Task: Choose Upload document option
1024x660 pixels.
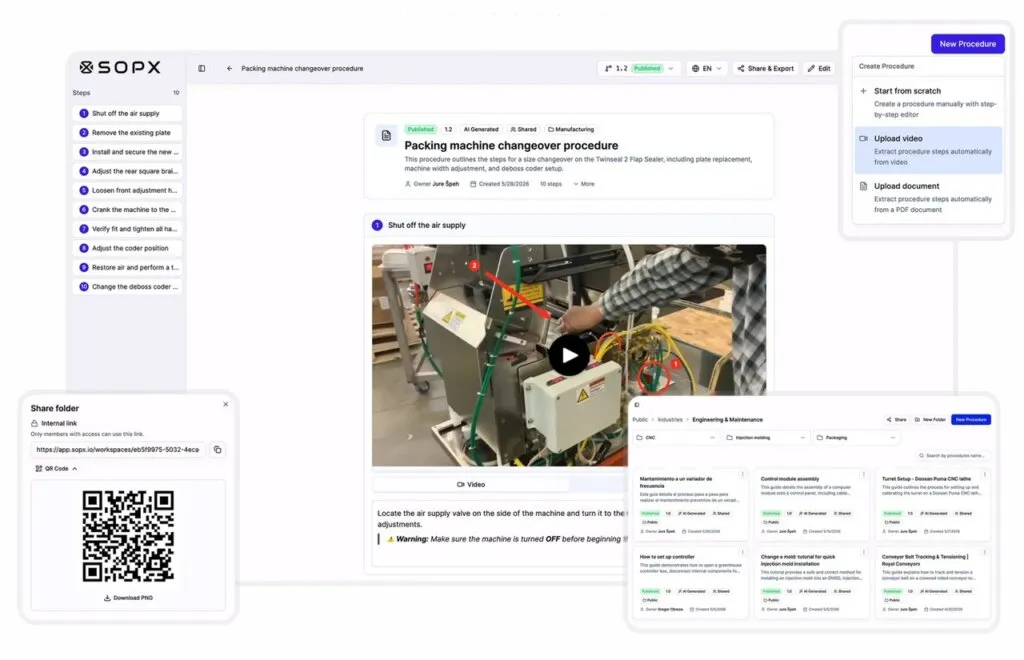Action: [x=928, y=197]
